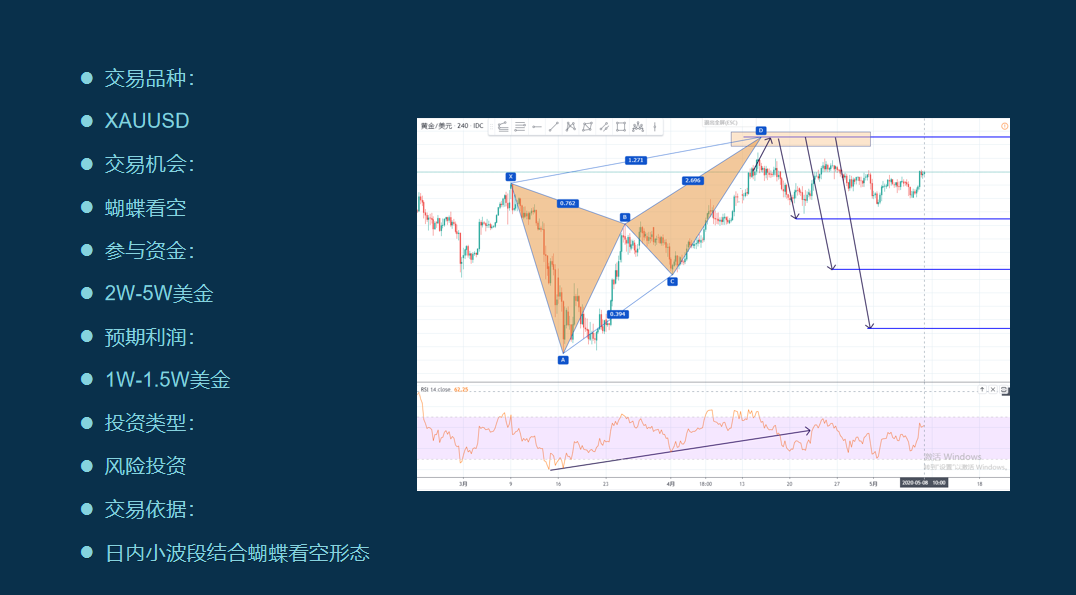Click the 0.762 ratio label
1076x595 pixels.
(568, 203)
